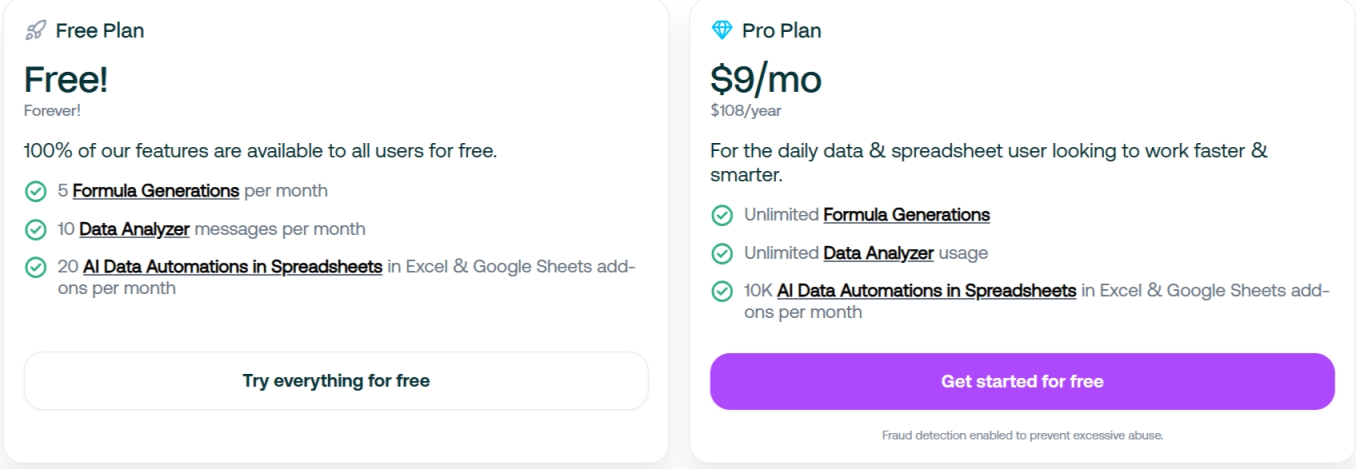Click the $9/mo price text

(765, 79)
